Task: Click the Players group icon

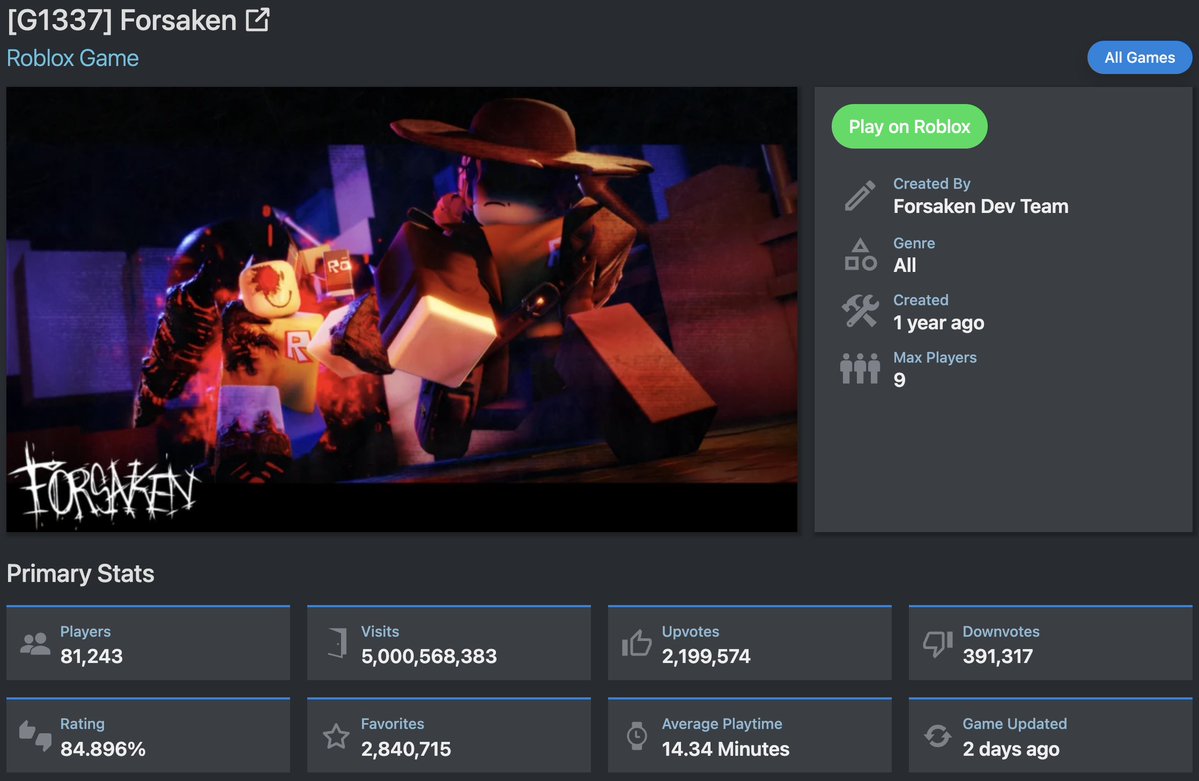Action: click(35, 644)
